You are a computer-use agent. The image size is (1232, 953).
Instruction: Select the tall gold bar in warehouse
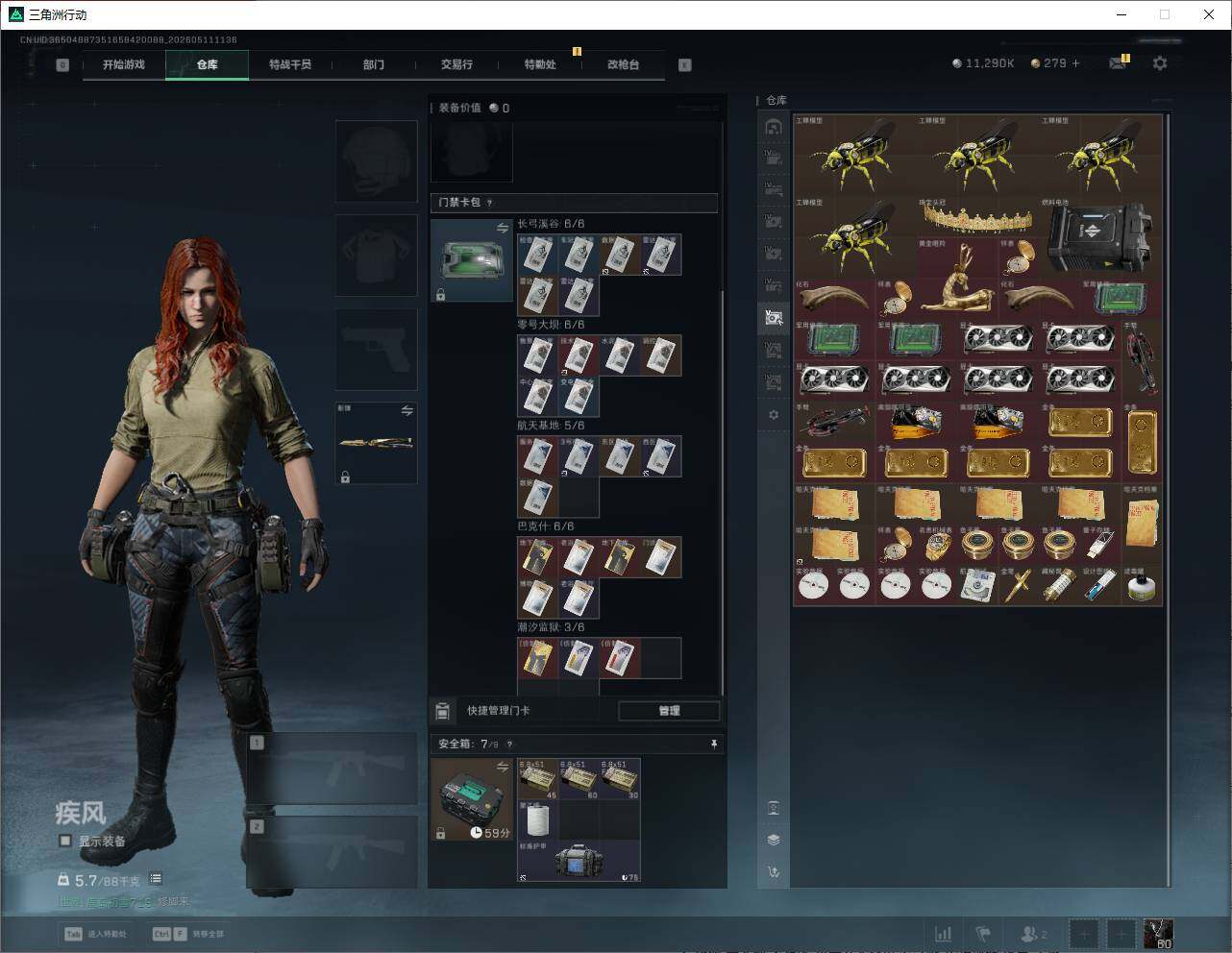[x=1143, y=443]
